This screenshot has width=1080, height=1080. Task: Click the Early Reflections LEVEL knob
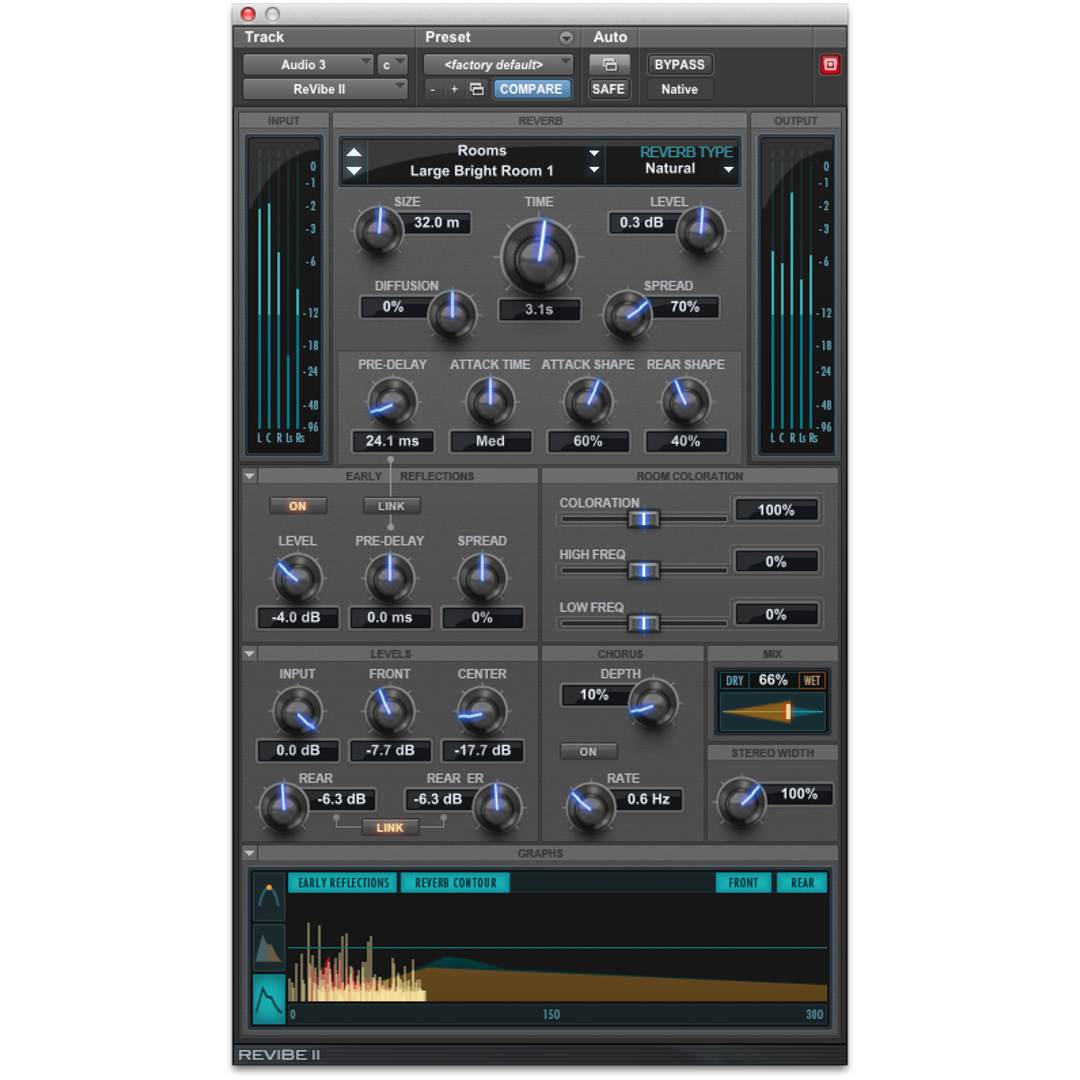298,579
